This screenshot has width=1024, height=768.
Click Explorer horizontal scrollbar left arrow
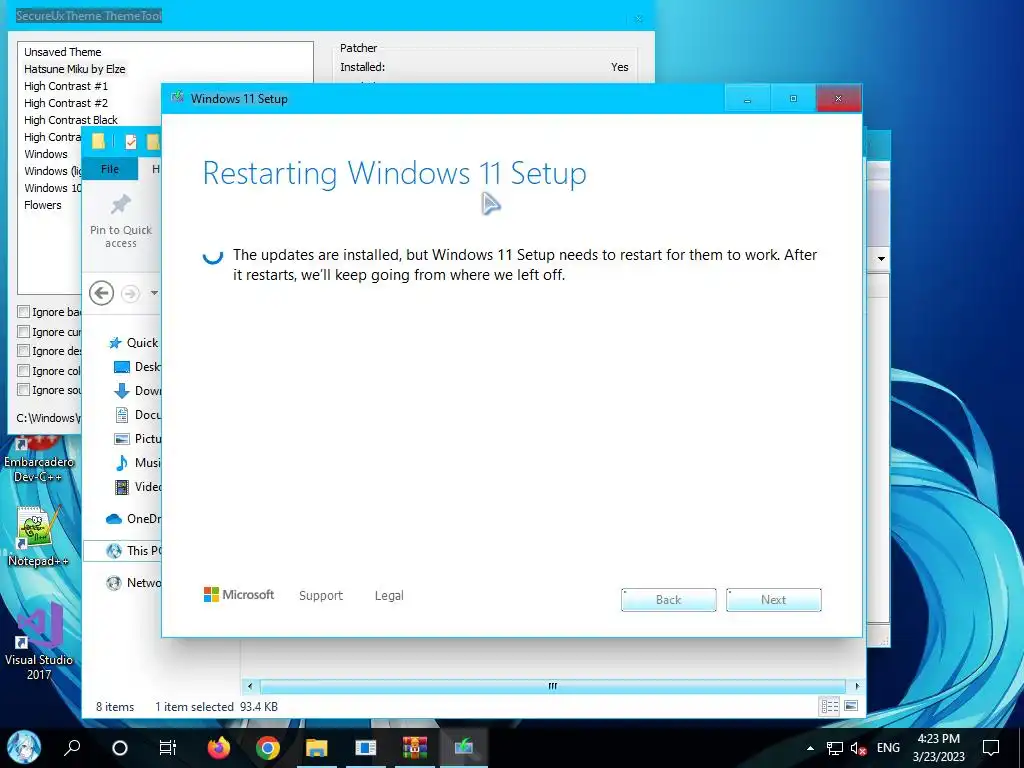pos(250,686)
